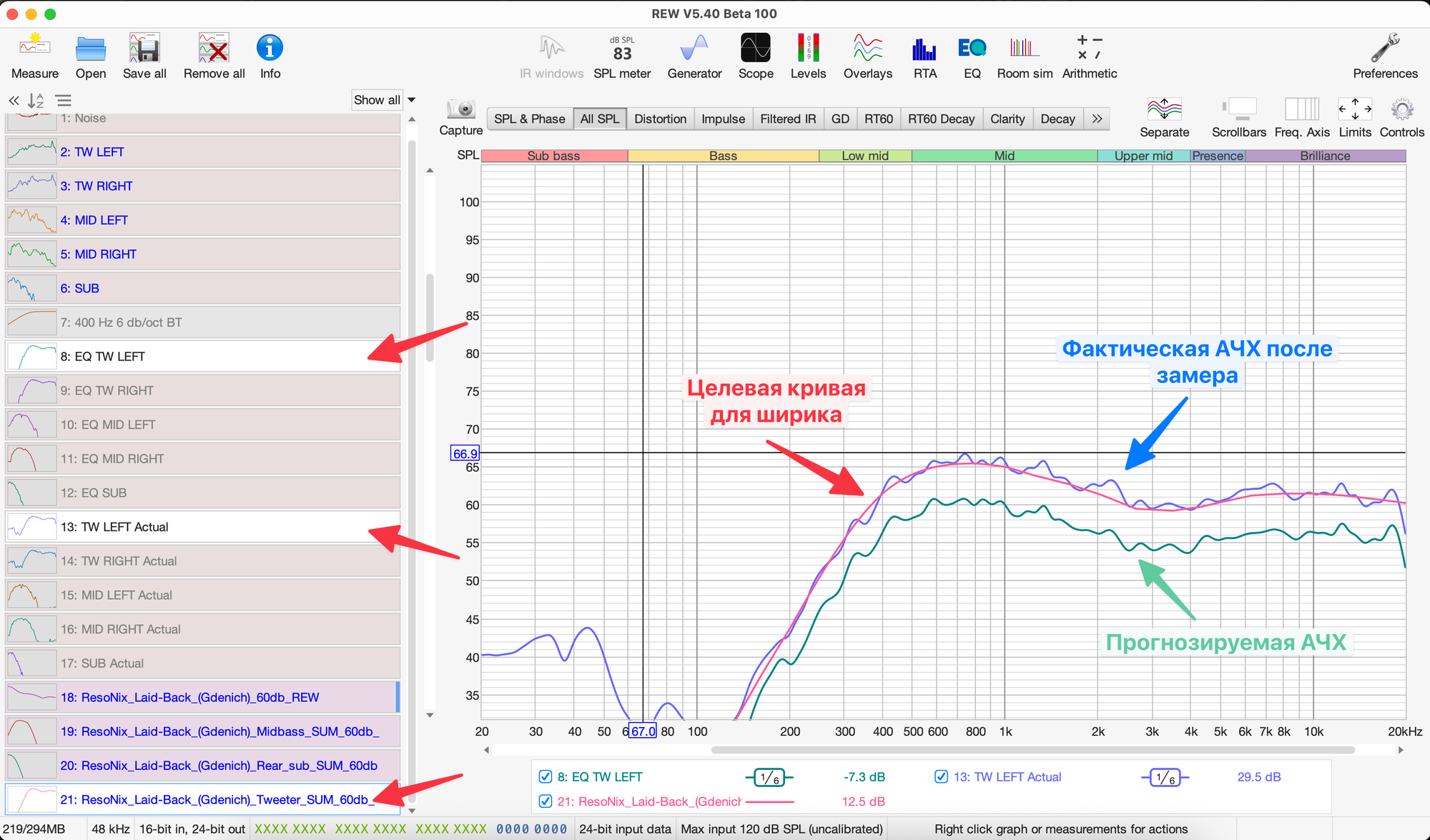Click the Capture camera icon
1430x840 pixels.
[461, 109]
